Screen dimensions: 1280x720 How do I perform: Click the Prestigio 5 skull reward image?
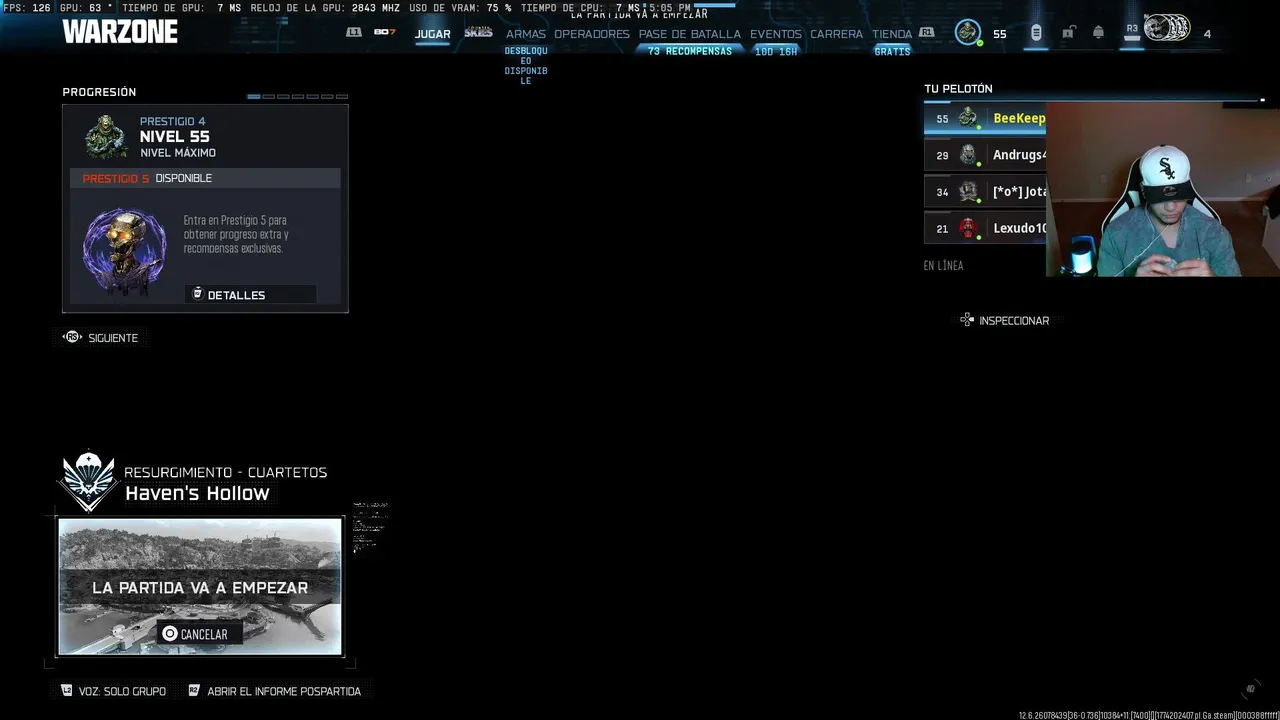tap(125, 250)
